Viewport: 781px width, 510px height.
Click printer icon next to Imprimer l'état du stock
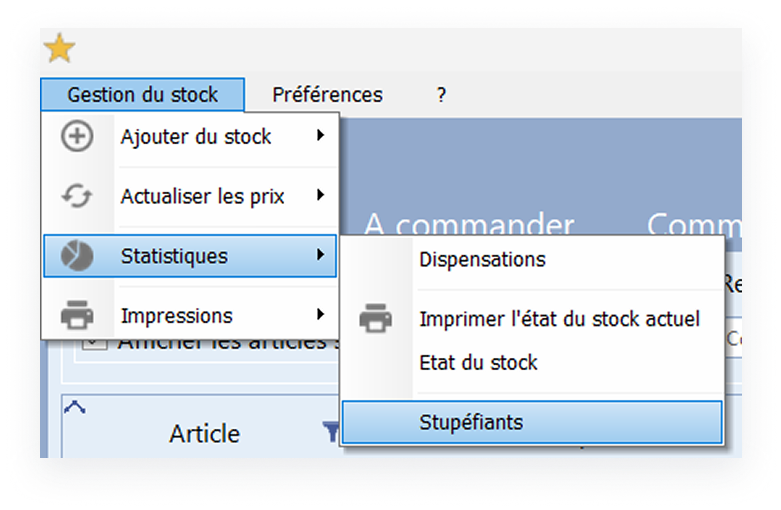(375, 319)
